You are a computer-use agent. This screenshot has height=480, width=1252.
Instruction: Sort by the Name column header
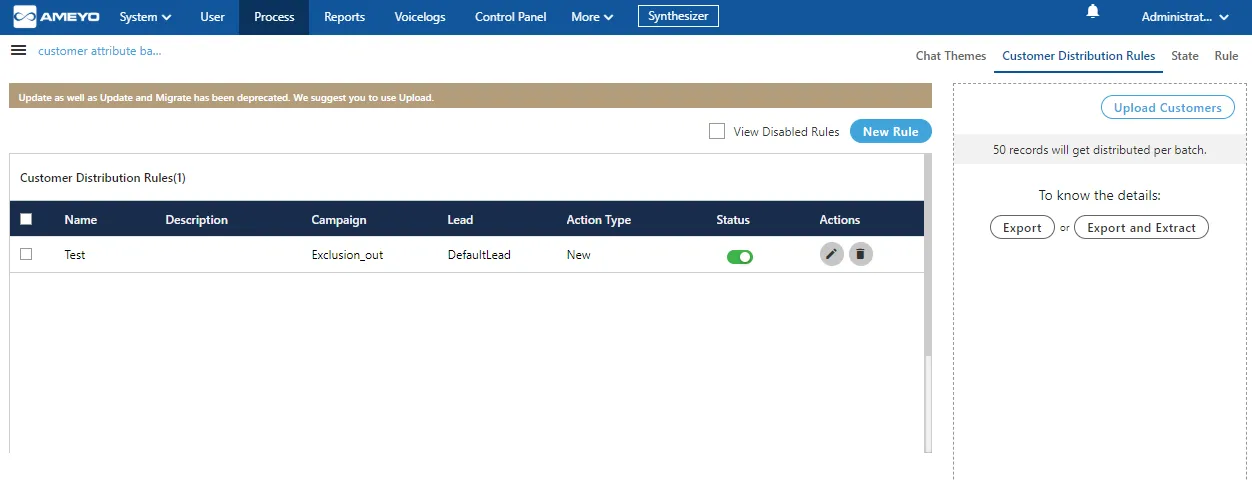[81, 220]
